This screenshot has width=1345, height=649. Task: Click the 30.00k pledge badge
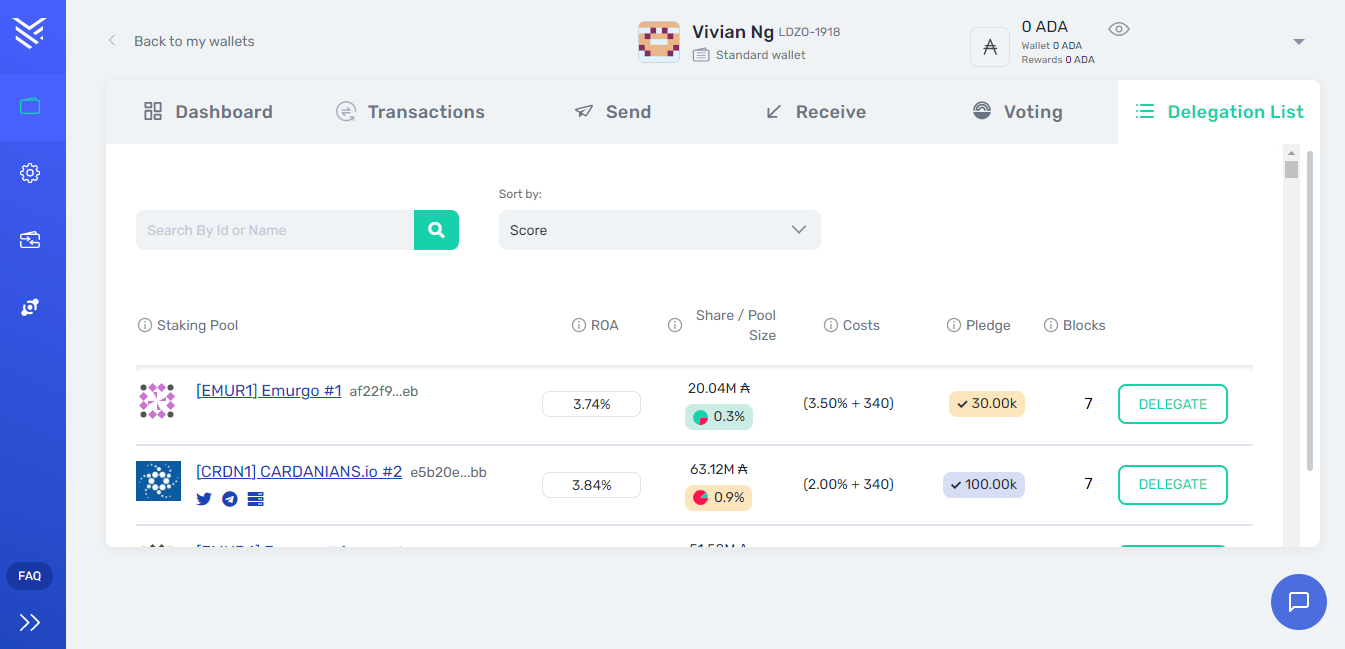[987, 404]
